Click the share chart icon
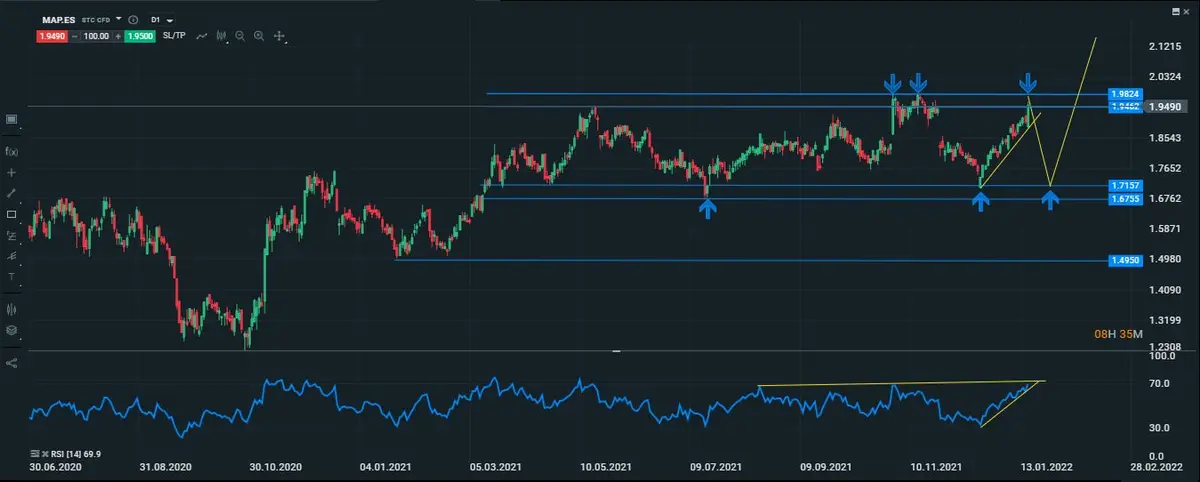Viewport: 1200px width, 482px height. (x=12, y=362)
